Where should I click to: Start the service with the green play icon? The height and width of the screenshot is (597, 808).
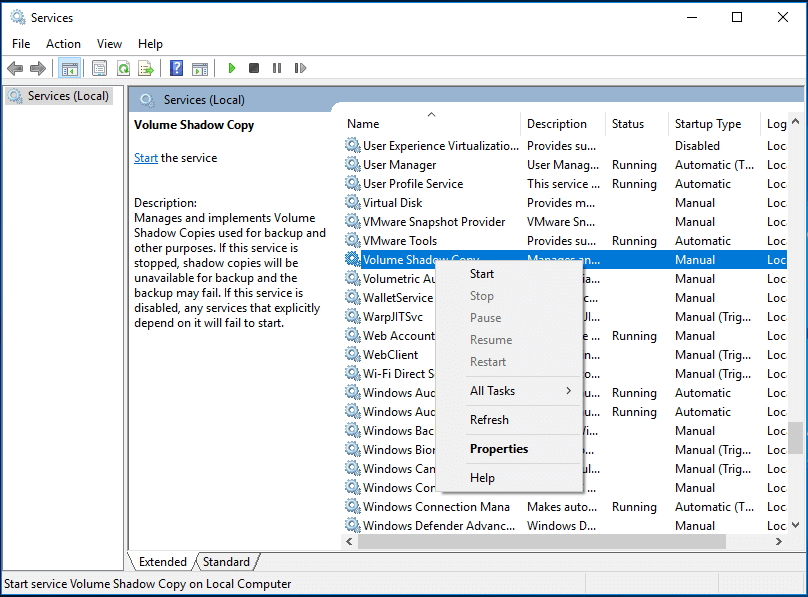[231, 68]
